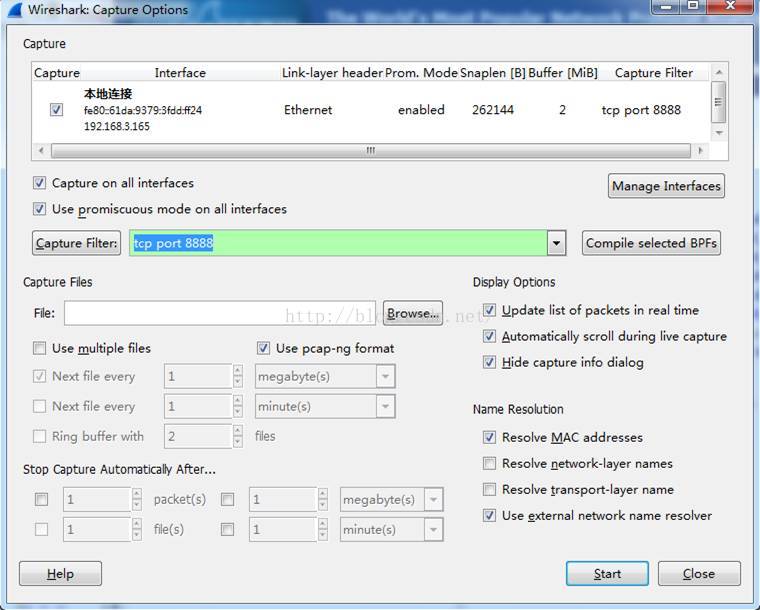Click Browse... button for capture file

(x=412, y=313)
